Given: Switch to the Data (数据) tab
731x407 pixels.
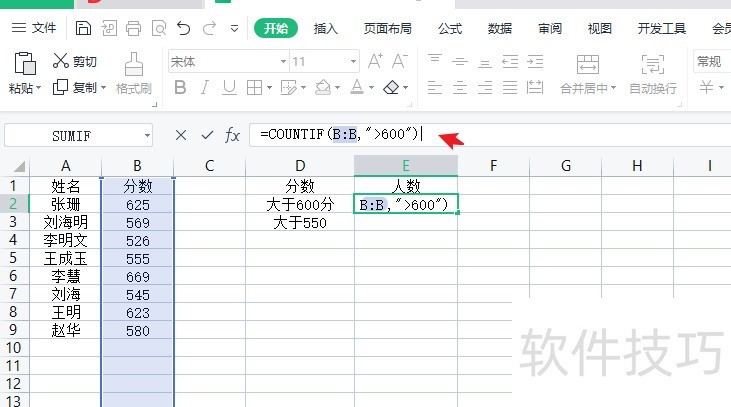Looking at the screenshot, I should [x=500, y=29].
